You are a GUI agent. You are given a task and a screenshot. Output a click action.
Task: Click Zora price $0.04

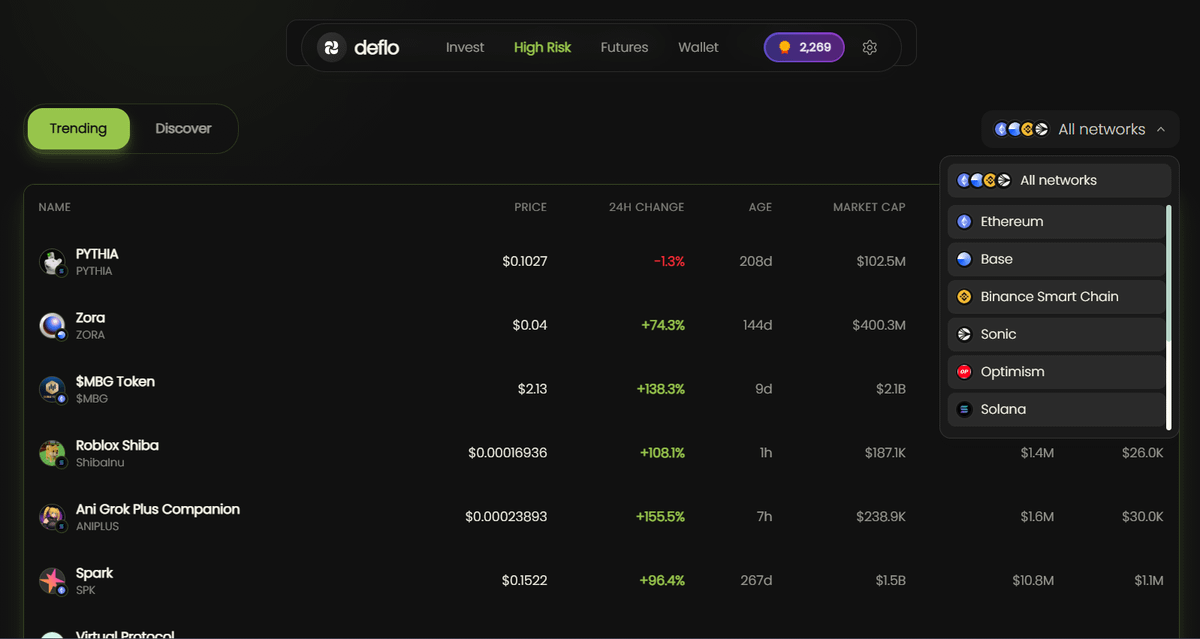[x=530, y=326]
